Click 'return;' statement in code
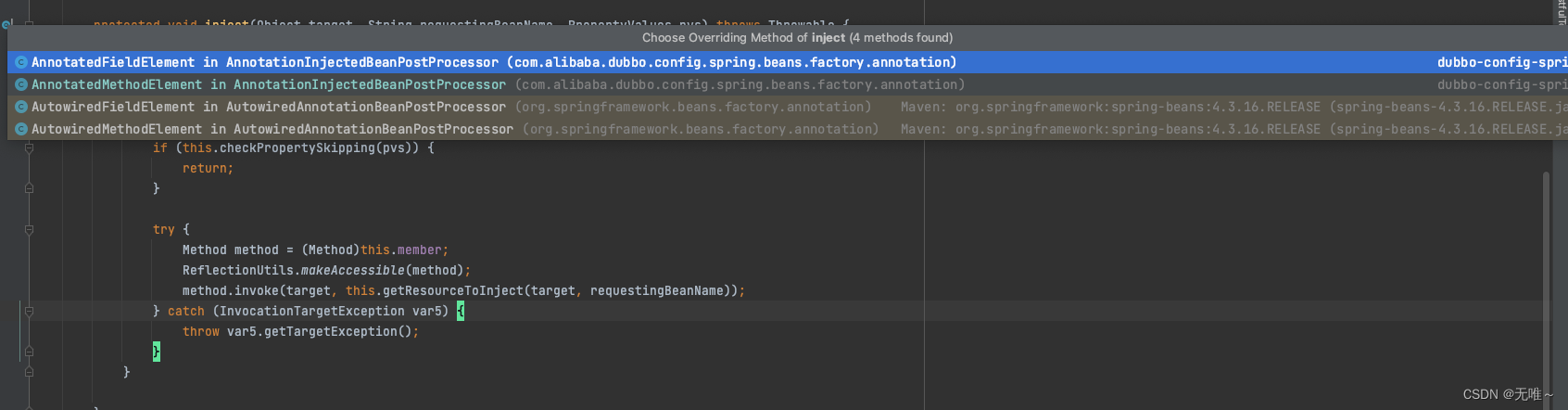This screenshot has height=410, width=1568. (x=208, y=169)
